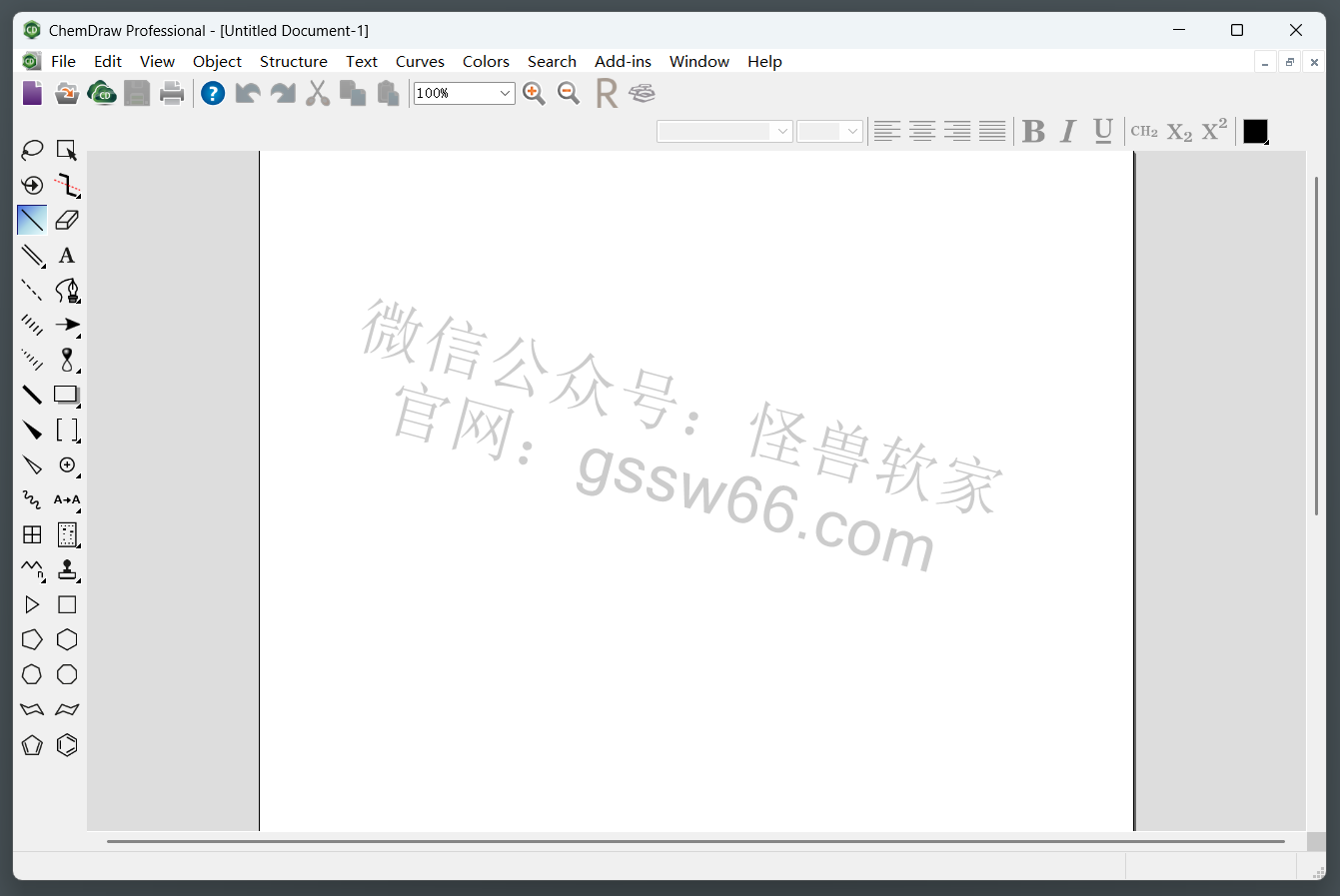This screenshot has width=1340, height=896.
Task: Choose the Cyclohexane ring tool
Action: tap(67, 639)
